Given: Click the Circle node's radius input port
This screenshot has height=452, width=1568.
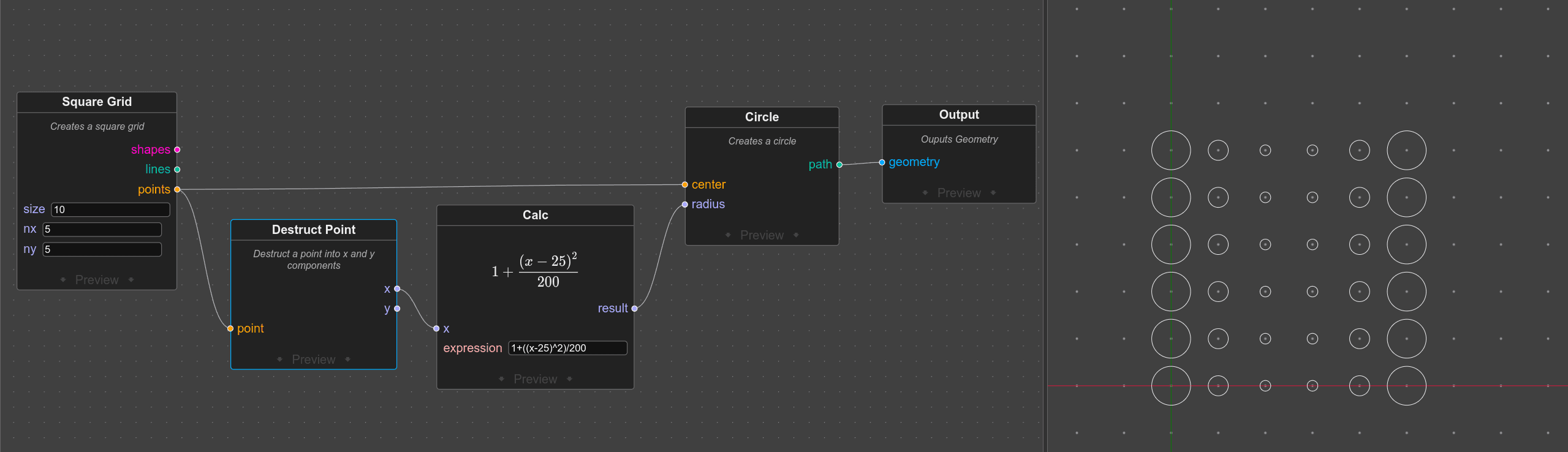Looking at the screenshot, I should pos(684,205).
